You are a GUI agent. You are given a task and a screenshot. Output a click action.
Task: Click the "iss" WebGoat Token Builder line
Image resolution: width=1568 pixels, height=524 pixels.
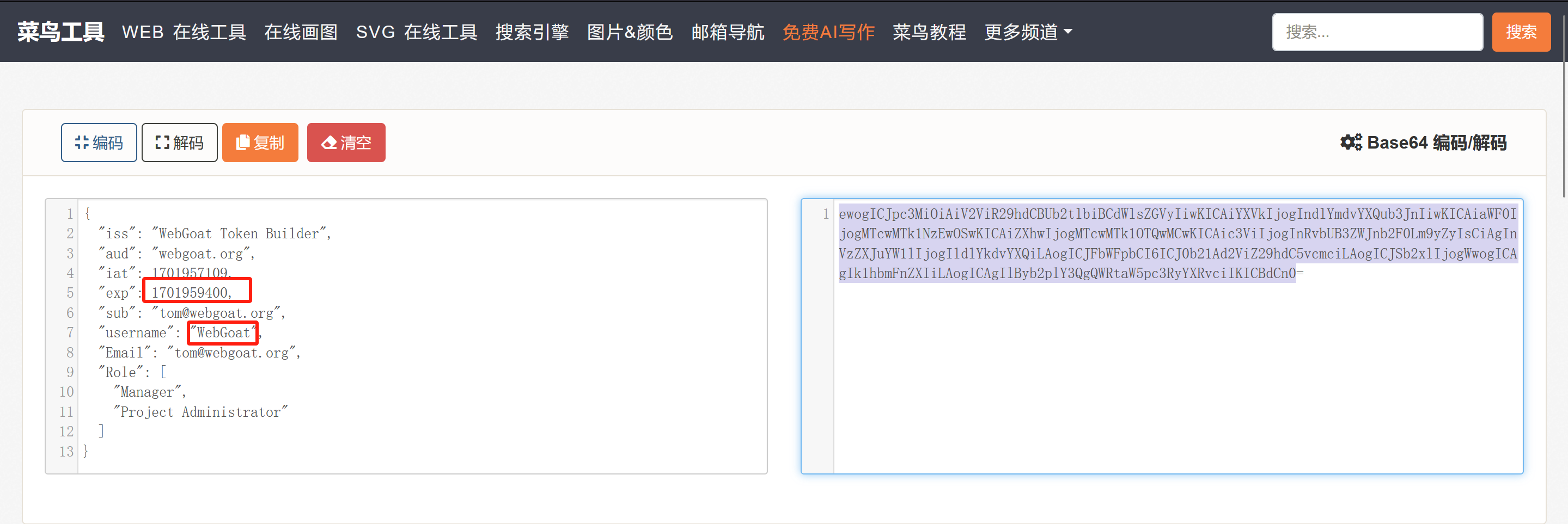tap(214, 233)
